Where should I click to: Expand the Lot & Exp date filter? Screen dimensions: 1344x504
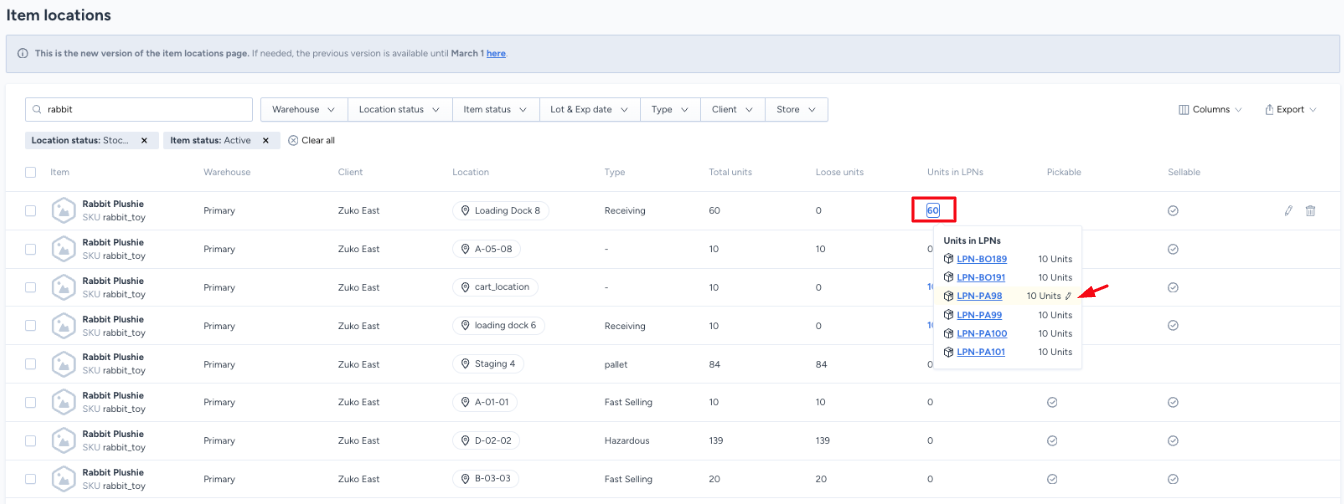point(589,110)
